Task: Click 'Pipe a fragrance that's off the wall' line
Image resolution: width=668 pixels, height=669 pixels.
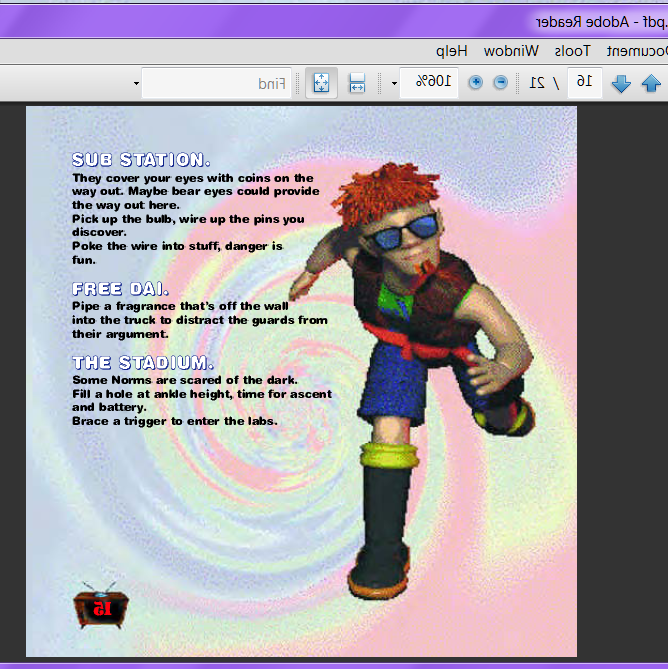Action: click(x=180, y=306)
